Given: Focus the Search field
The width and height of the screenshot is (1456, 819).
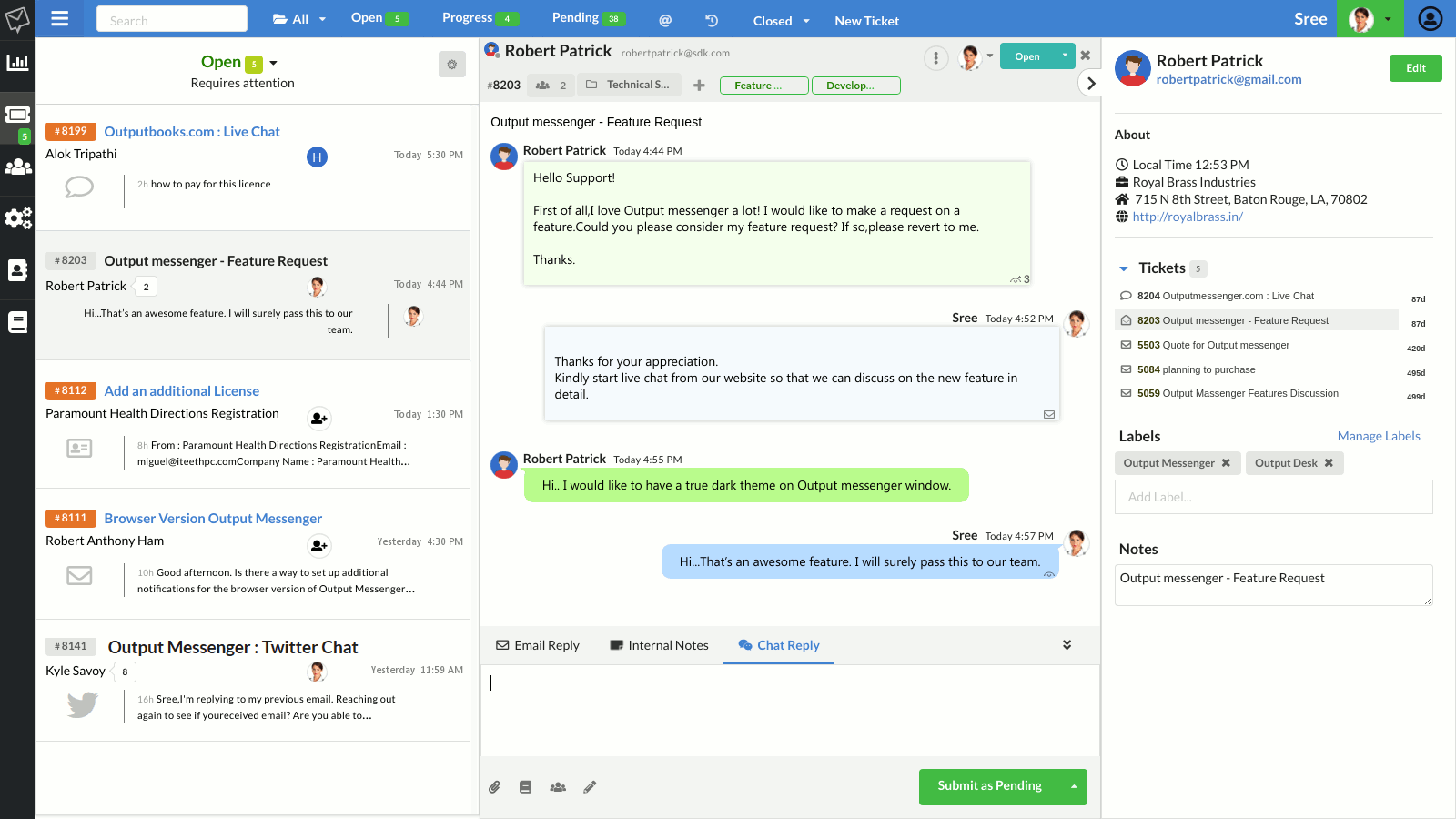Looking at the screenshot, I should point(172,19).
